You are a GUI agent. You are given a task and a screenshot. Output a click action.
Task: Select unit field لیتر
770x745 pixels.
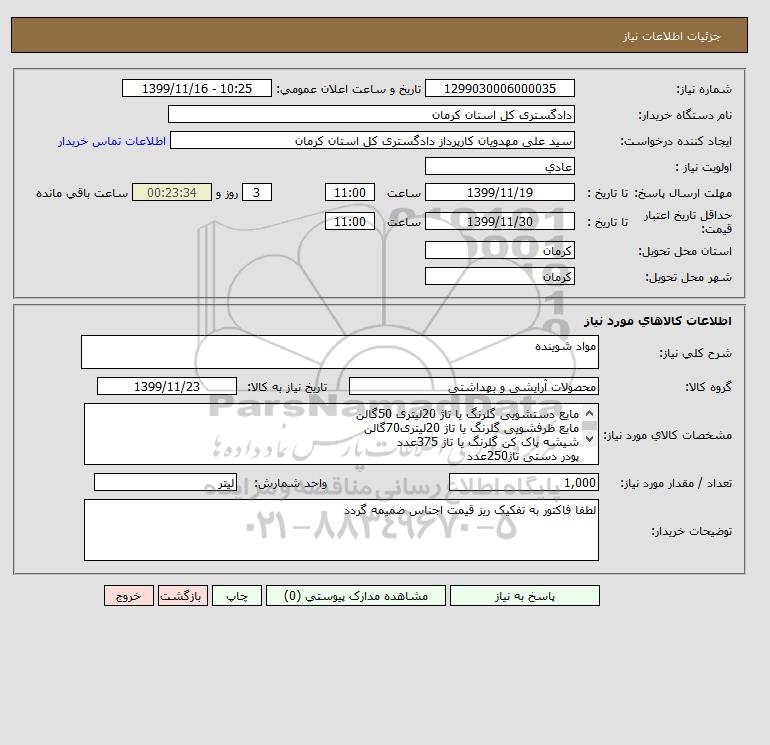tap(165, 482)
